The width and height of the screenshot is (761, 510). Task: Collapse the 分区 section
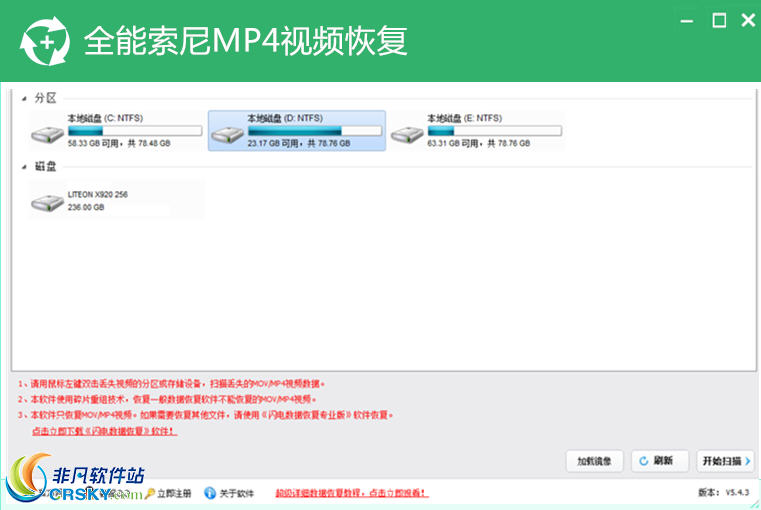(24, 99)
